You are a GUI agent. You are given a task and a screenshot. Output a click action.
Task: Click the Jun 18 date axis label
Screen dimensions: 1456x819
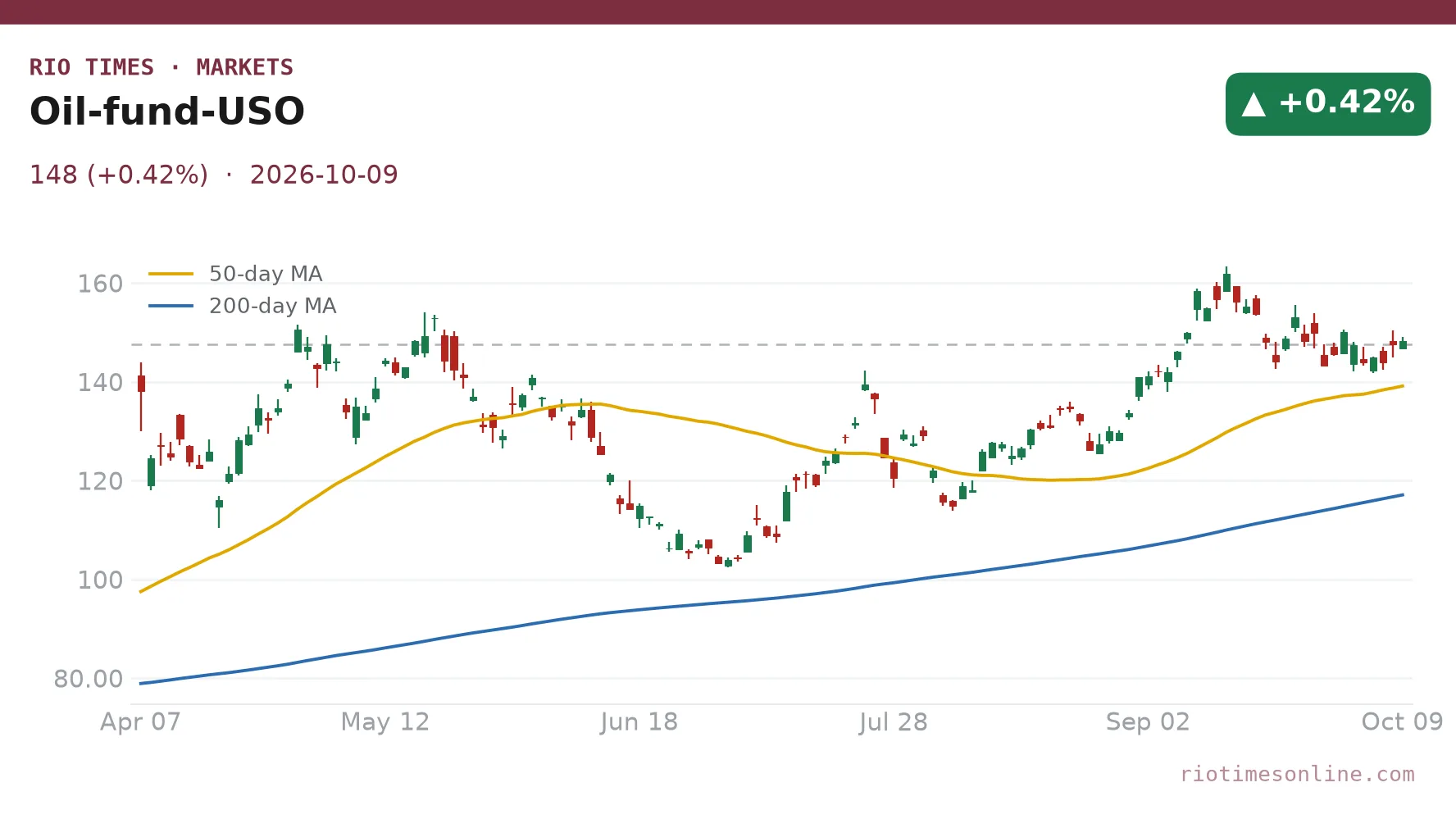[639, 721]
